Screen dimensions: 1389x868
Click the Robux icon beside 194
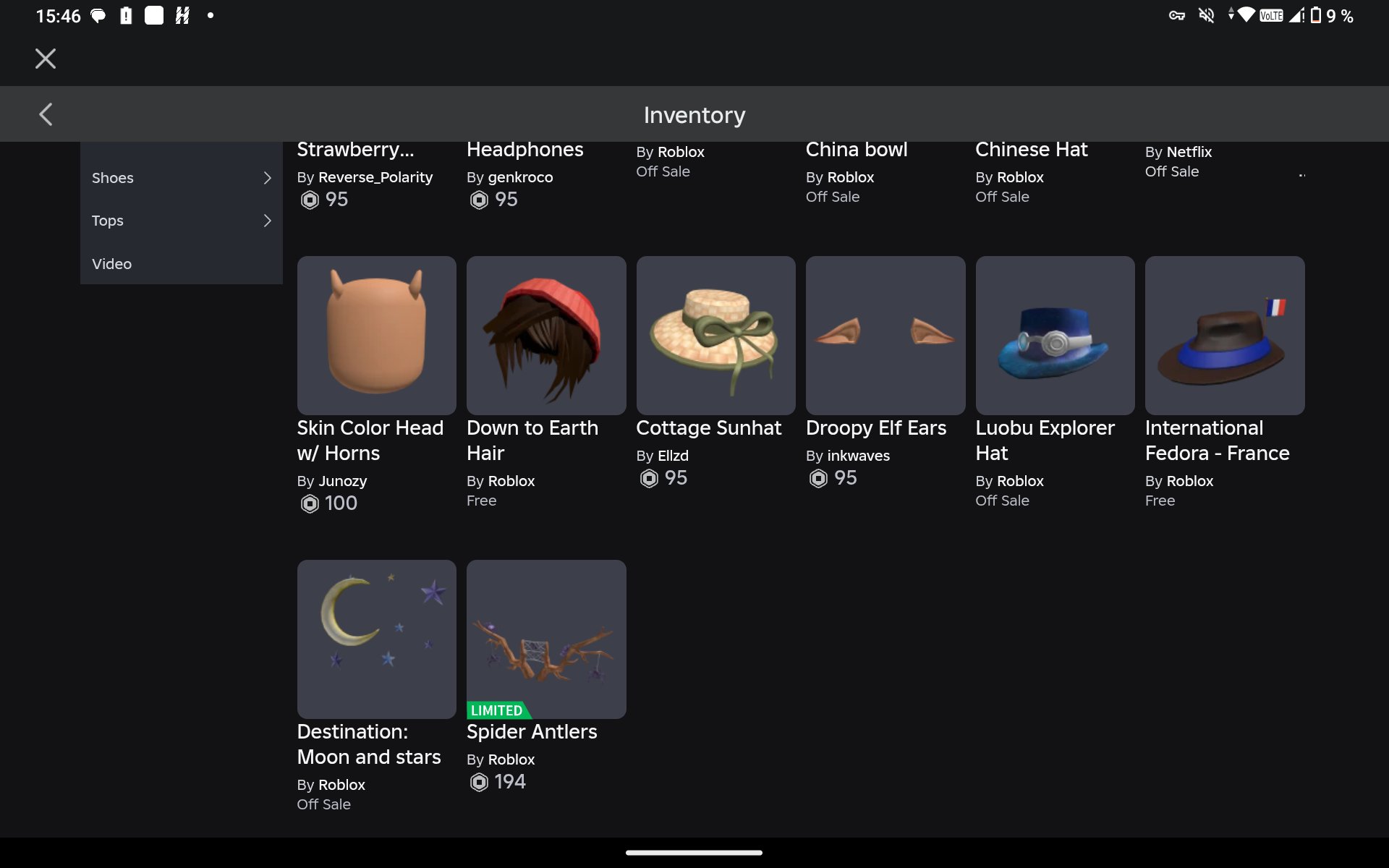tap(479, 782)
